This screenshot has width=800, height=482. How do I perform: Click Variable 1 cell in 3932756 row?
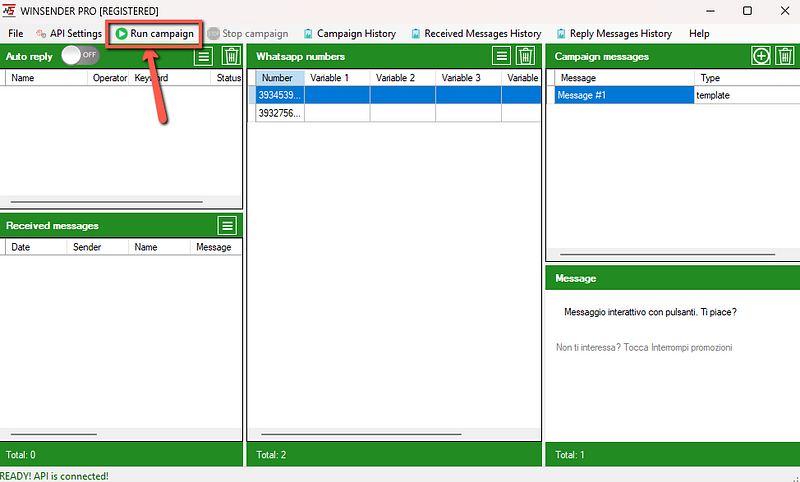337,113
